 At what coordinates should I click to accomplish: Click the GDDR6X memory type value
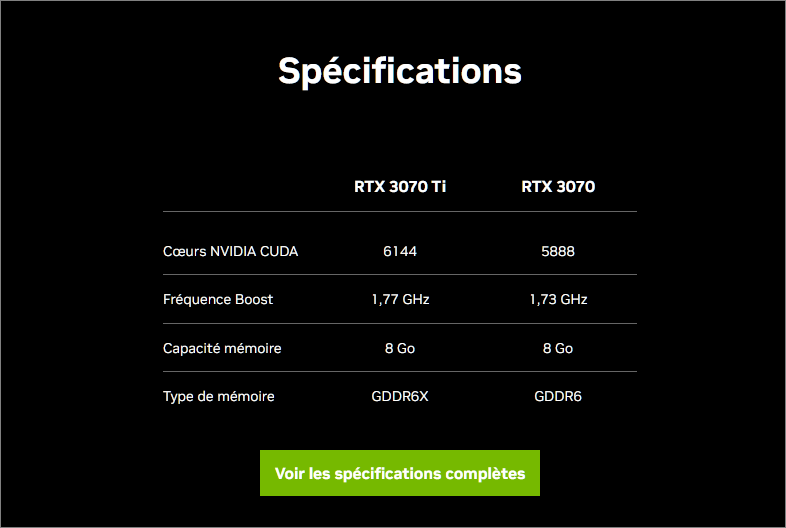point(399,396)
